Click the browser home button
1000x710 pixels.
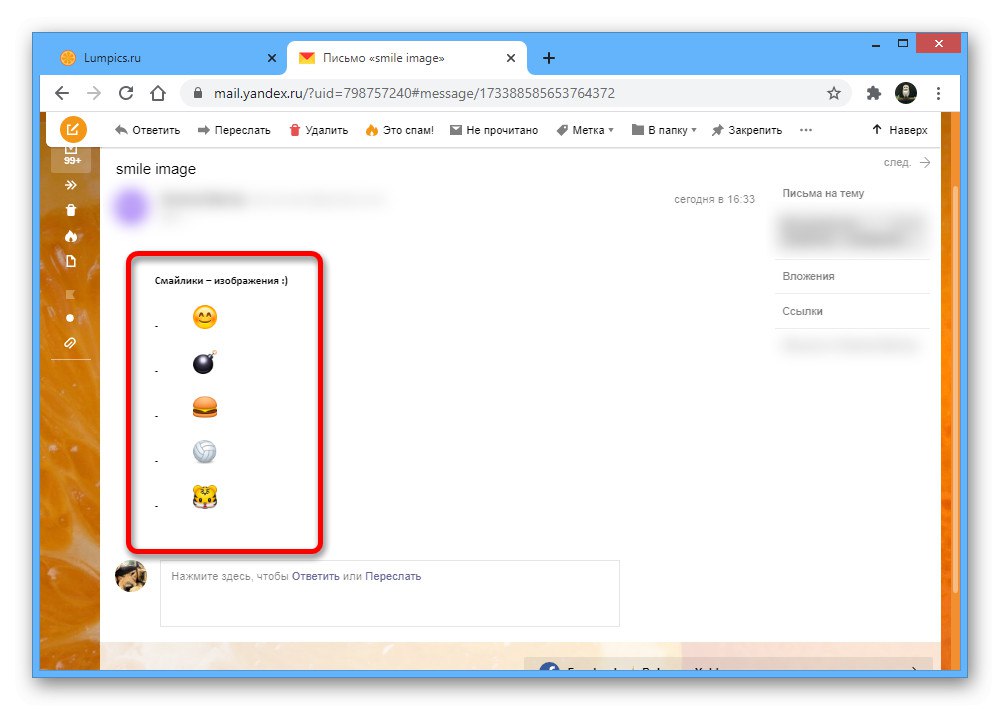point(158,93)
